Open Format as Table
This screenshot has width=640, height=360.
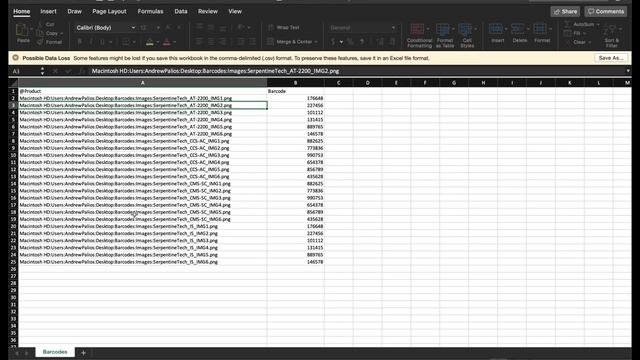[x=444, y=36]
